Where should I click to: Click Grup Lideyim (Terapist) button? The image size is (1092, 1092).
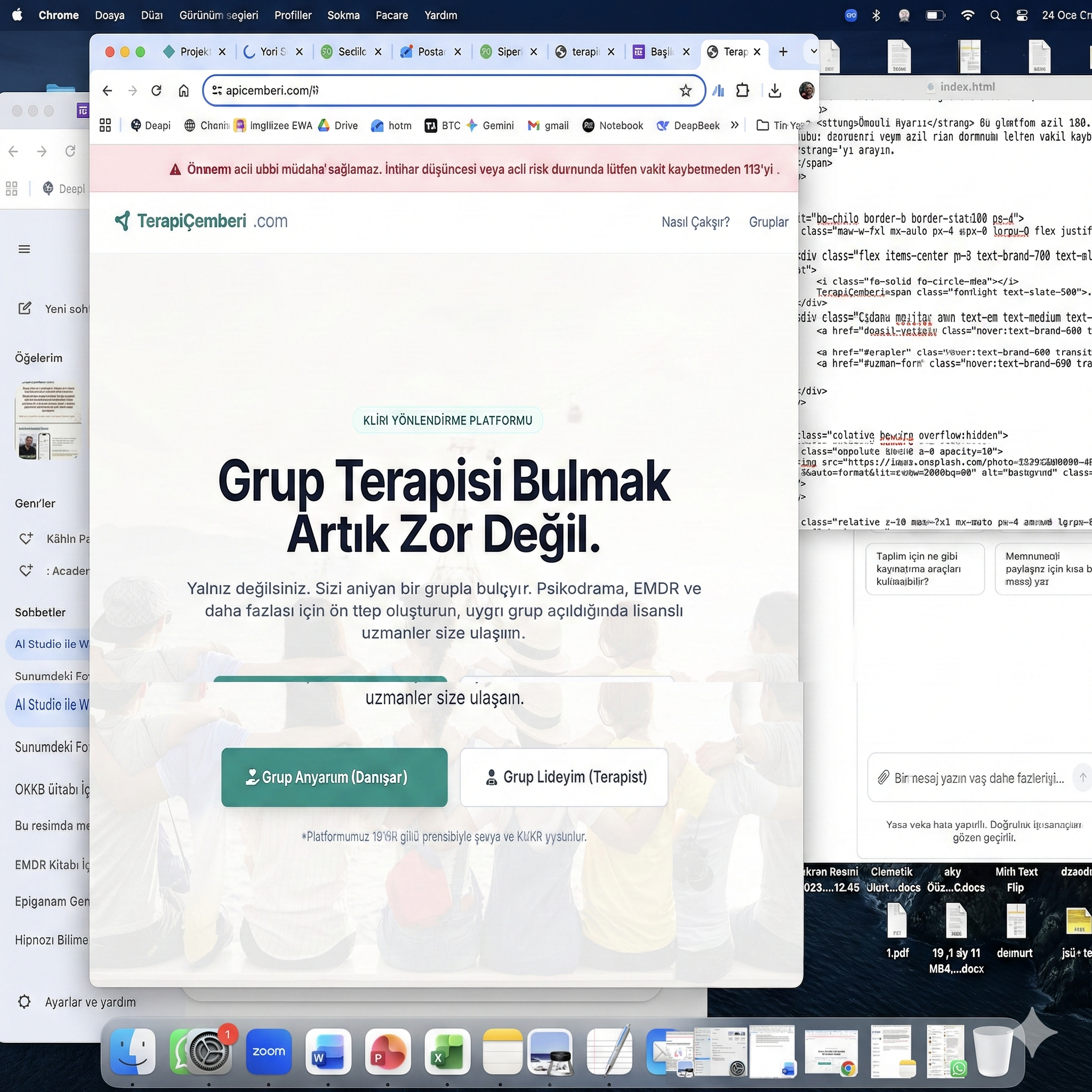click(564, 777)
